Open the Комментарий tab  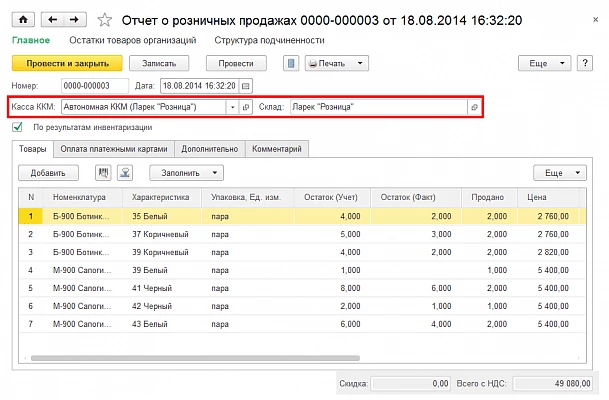coord(277,149)
